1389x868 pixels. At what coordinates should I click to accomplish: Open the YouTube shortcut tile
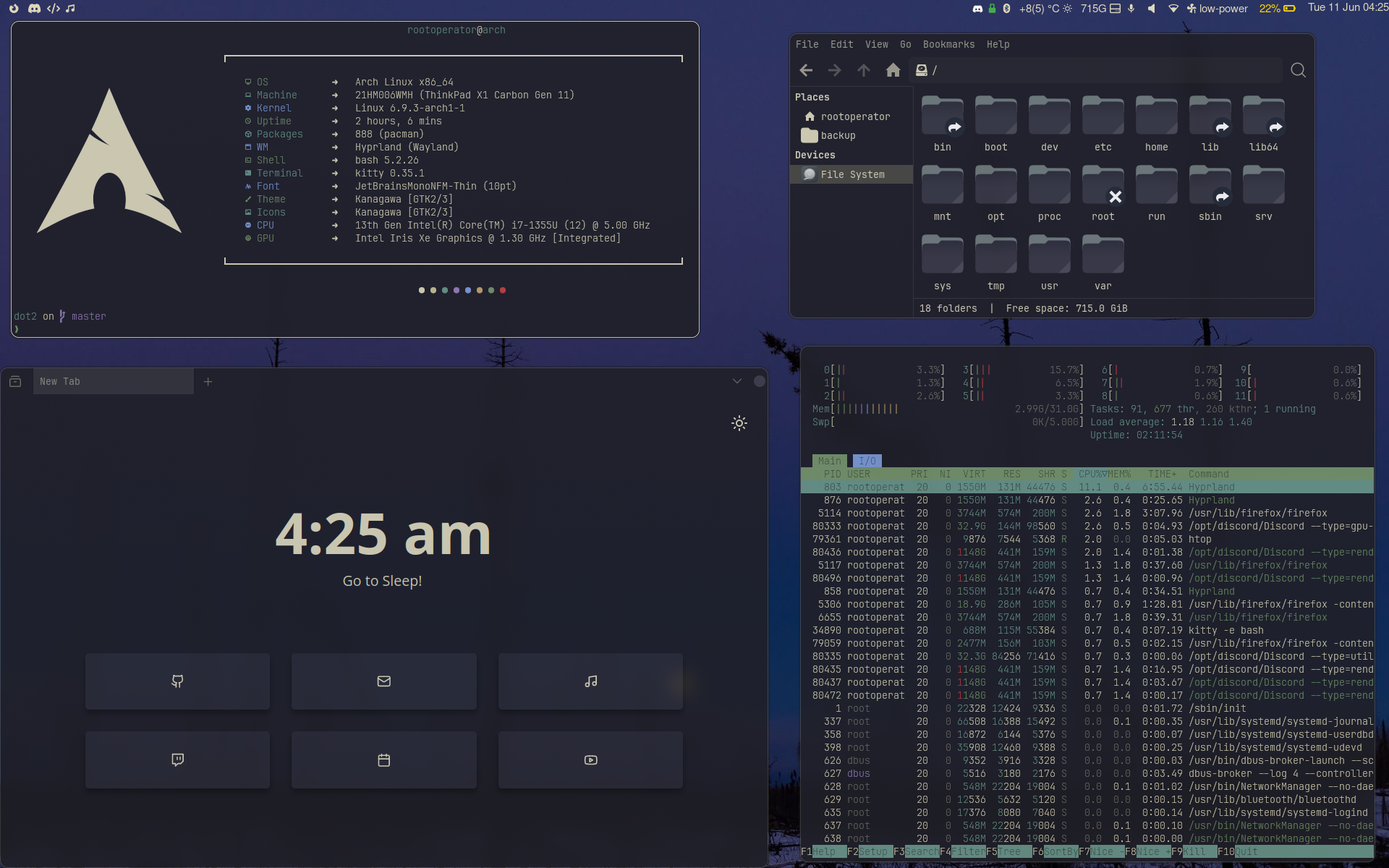590,759
